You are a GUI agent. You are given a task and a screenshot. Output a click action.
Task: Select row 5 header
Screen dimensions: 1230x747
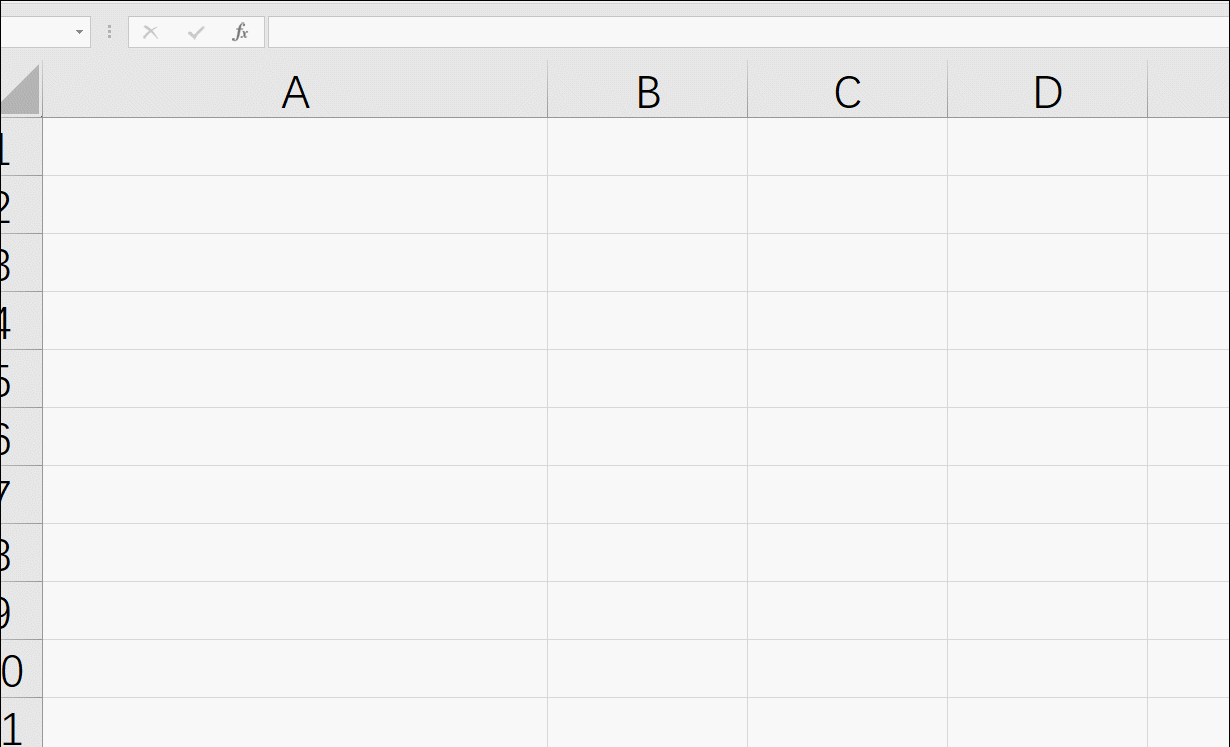tap(20, 379)
